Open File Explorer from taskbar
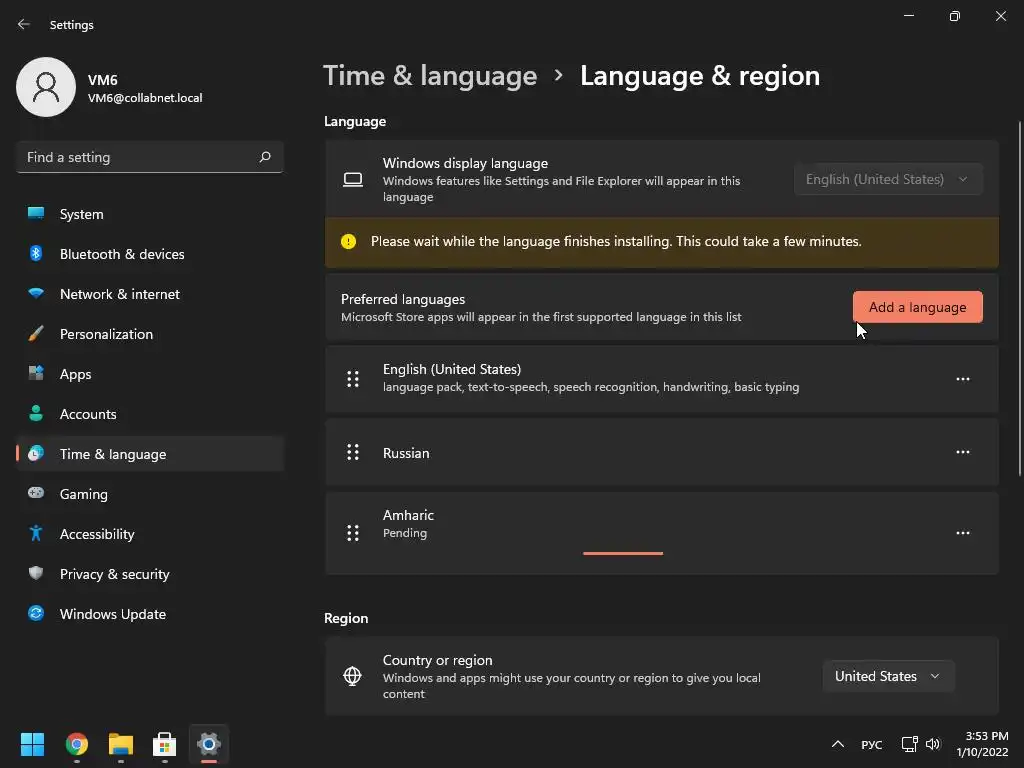This screenshot has height=768, width=1024. pos(121,744)
